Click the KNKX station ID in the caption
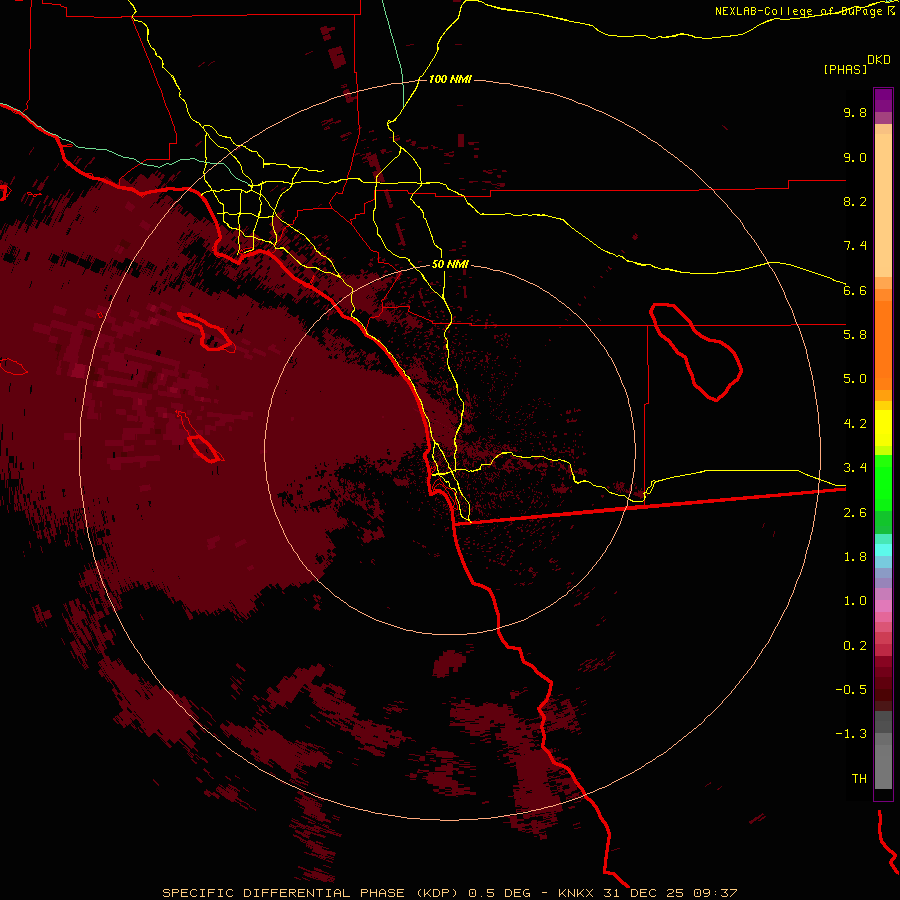Image resolution: width=900 pixels, height=900 pixels. (576, 893)
